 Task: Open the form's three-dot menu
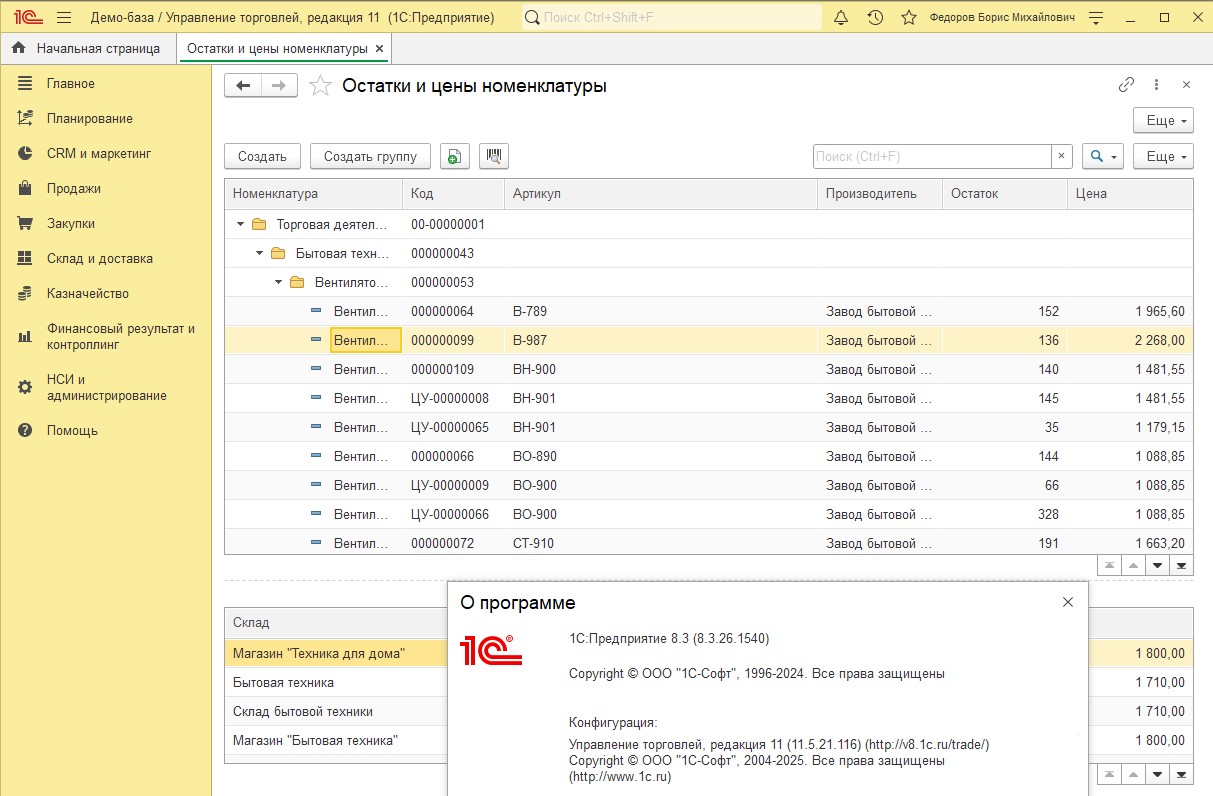pyautogui.click(x=1156, y=85)
